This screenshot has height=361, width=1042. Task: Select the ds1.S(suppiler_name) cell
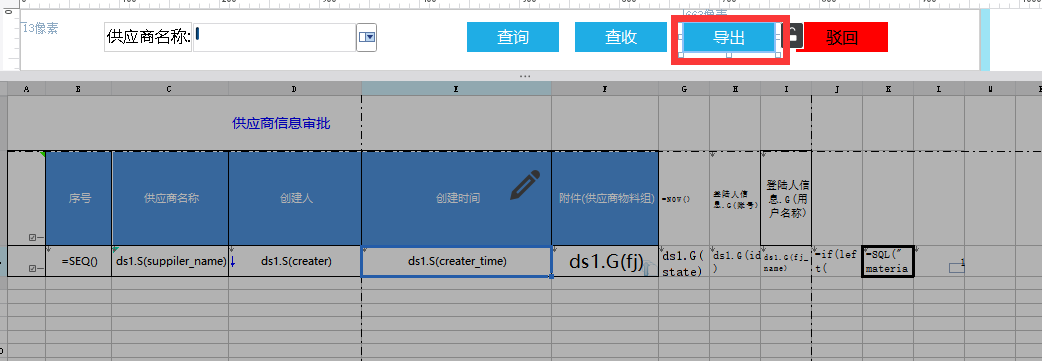click(x=170, y=261)
